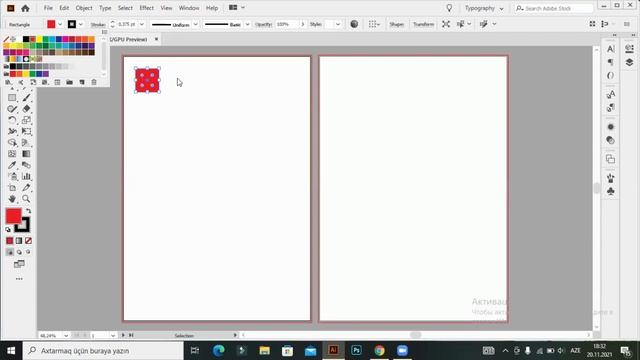
Task: Select the Zoom tool magnifier
Action: [x=27, y=199]
